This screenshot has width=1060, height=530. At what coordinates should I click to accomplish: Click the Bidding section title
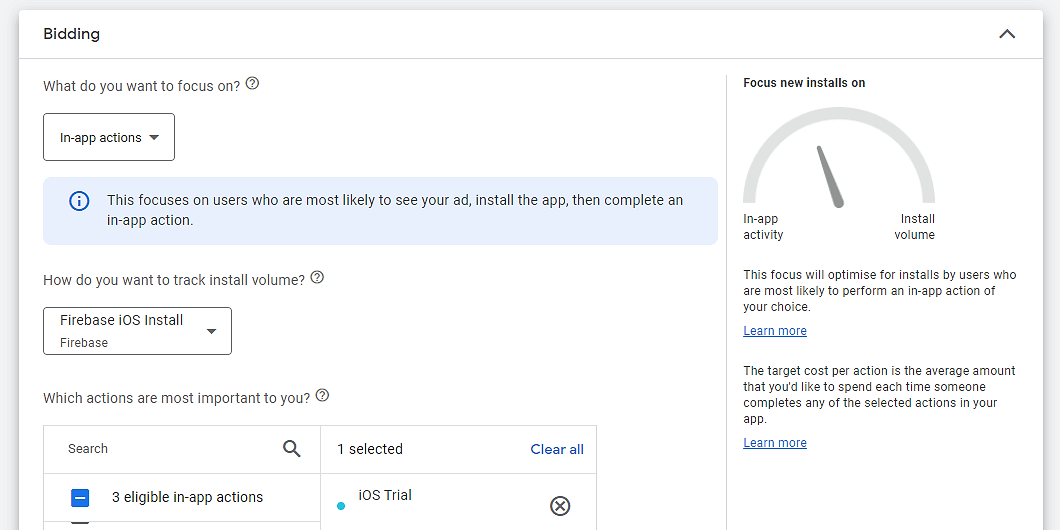coord(72,34)
